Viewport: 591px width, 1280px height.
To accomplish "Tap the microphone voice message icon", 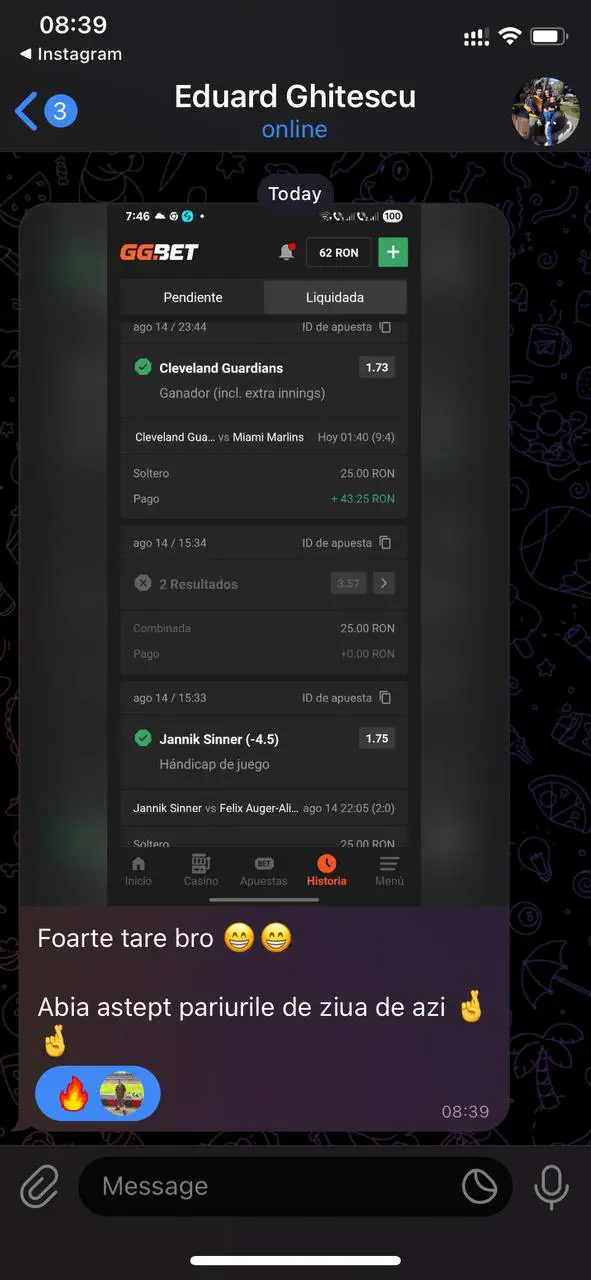I will point(550,1187).
